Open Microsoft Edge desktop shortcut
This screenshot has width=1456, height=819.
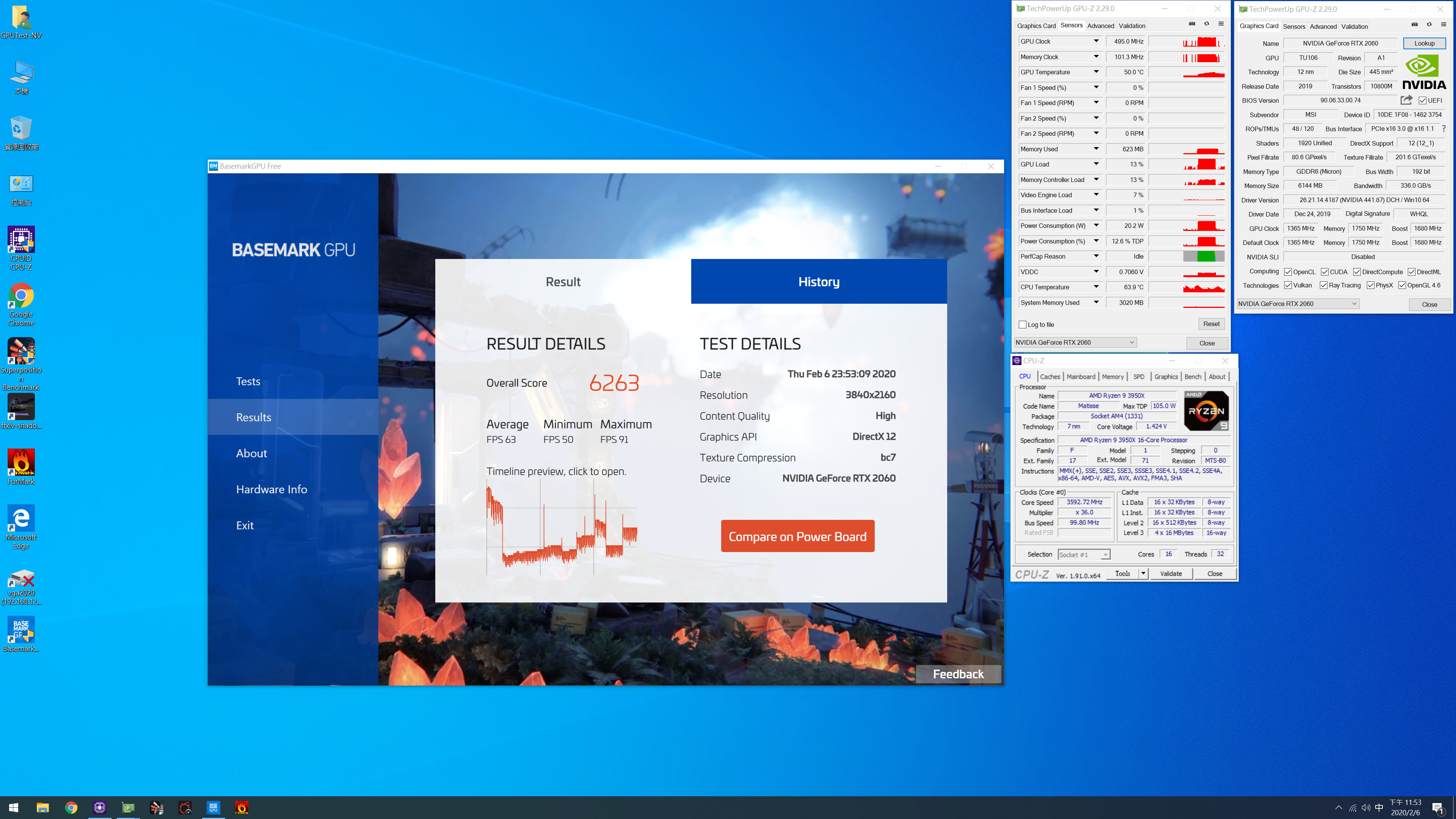pos(21,527)
